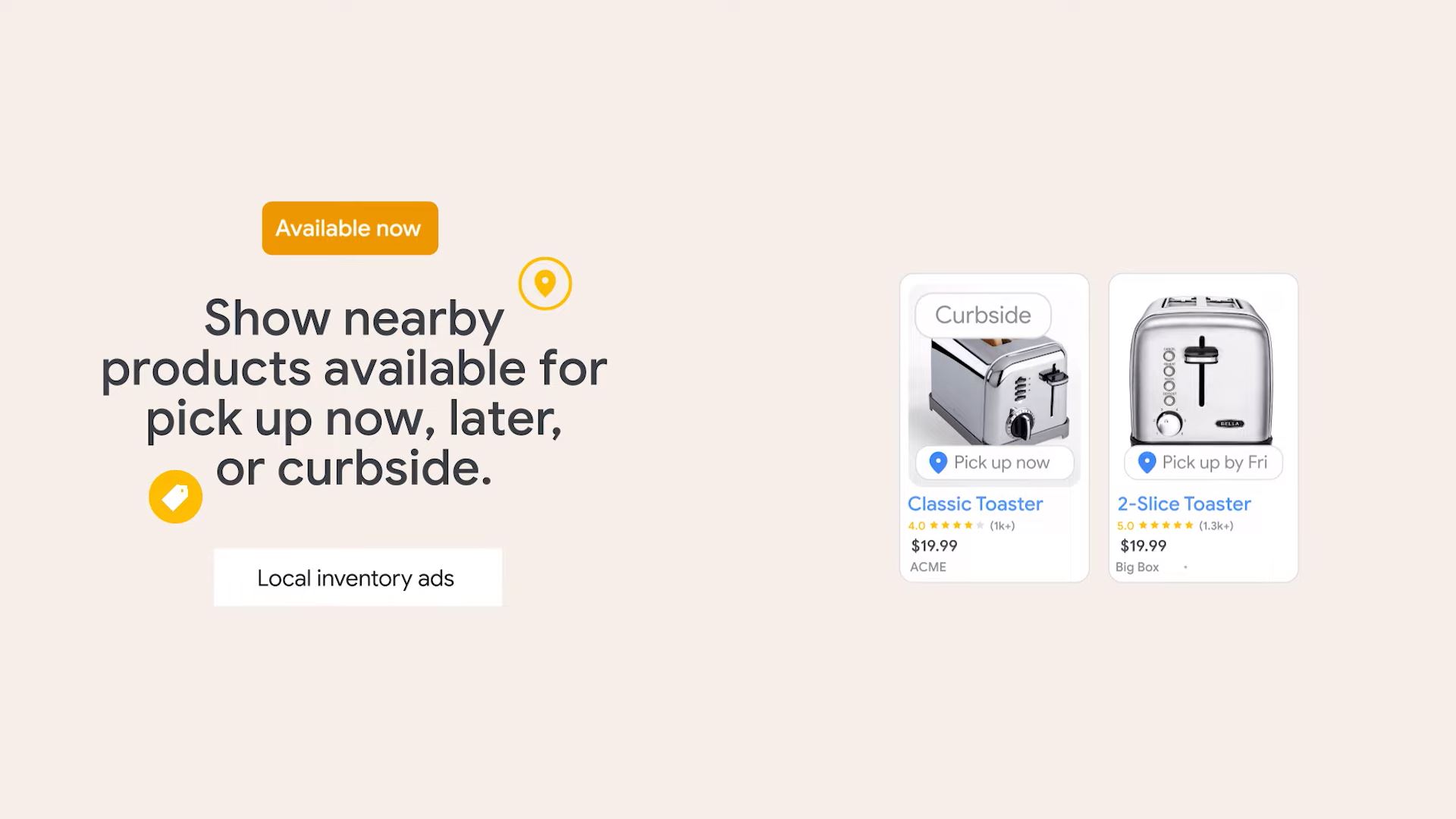Screen dimensions: 1456x819
Task: Click the Big Box seller name
Action: click(x=1137, y=567)
